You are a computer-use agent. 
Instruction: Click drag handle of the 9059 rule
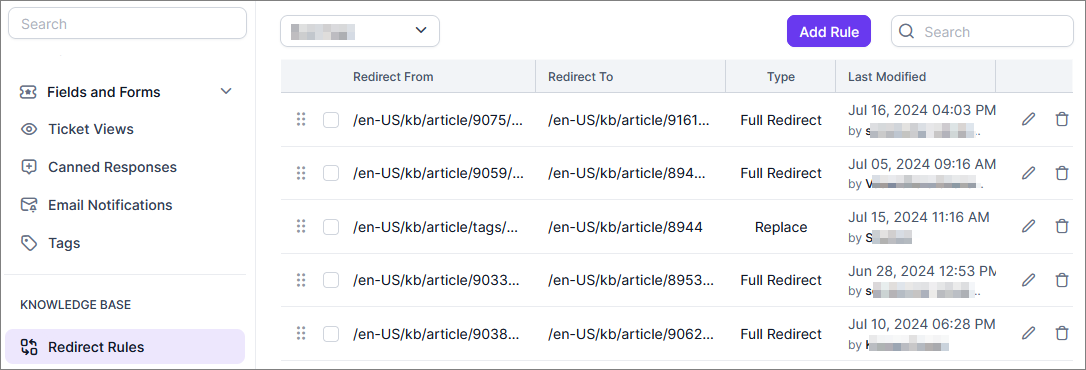coord(301,173)
